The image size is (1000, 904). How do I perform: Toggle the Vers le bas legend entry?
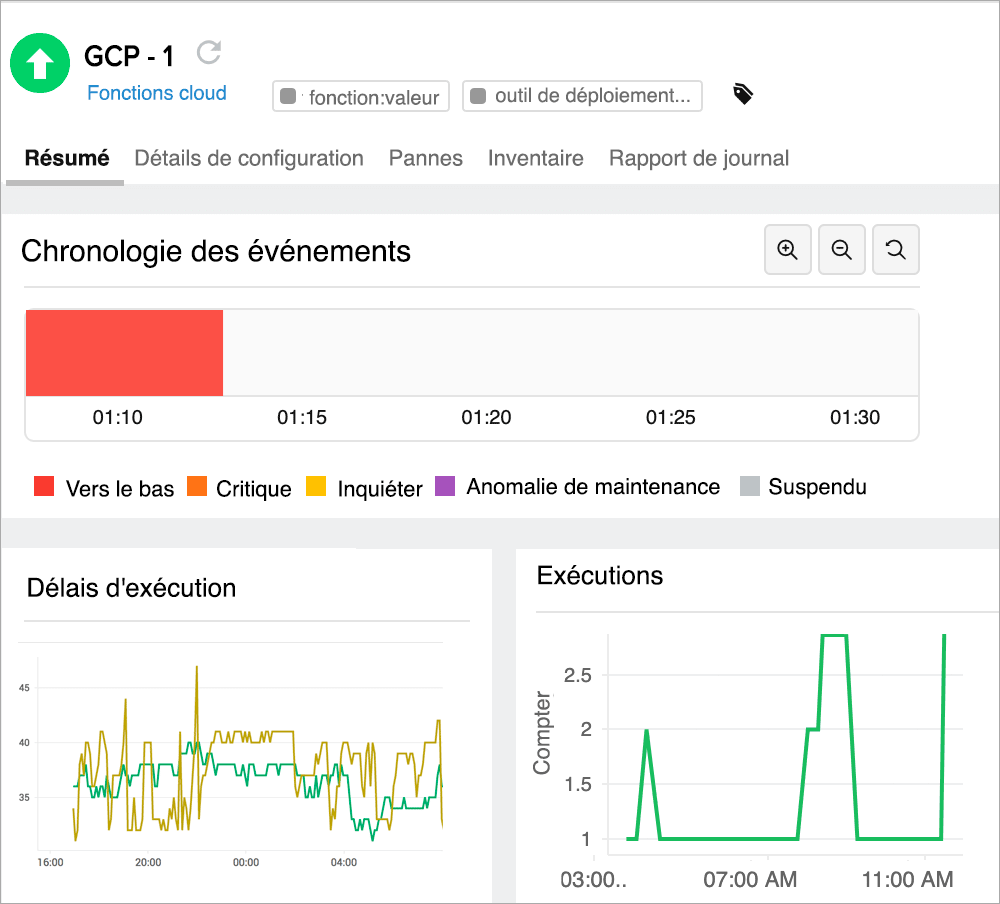click(x=103, y=487)
